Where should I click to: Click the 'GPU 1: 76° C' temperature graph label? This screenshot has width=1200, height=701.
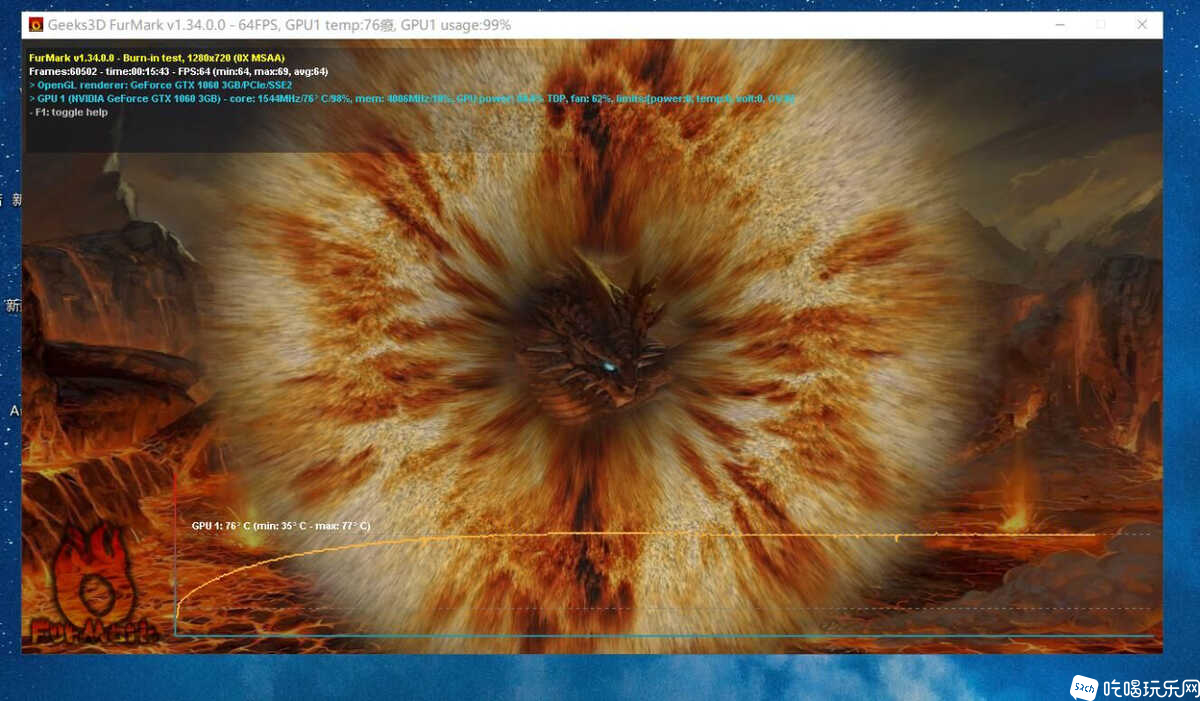click(281, 526)
